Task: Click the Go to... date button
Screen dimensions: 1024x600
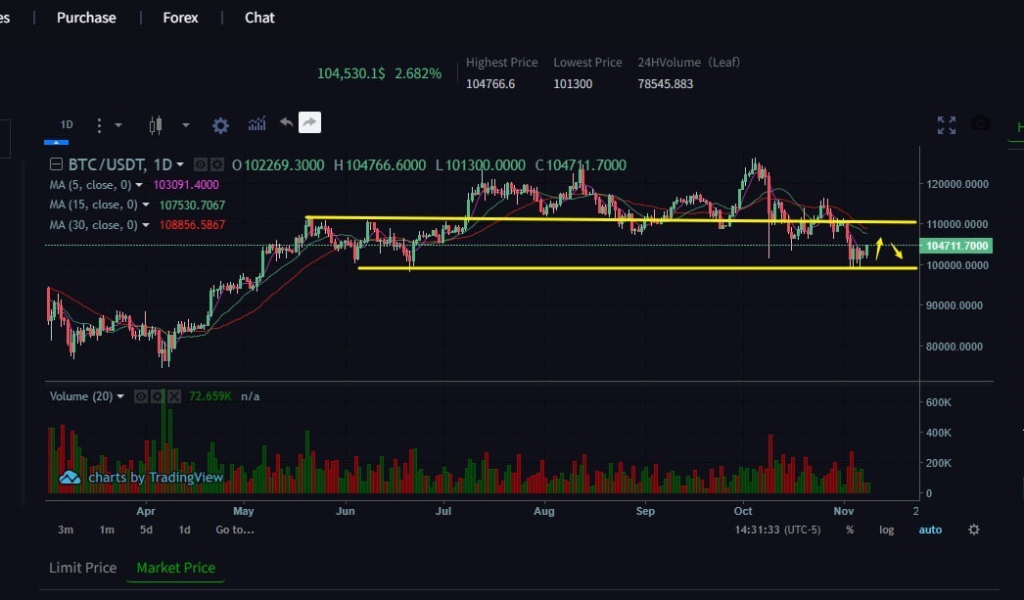Action: 235,530
